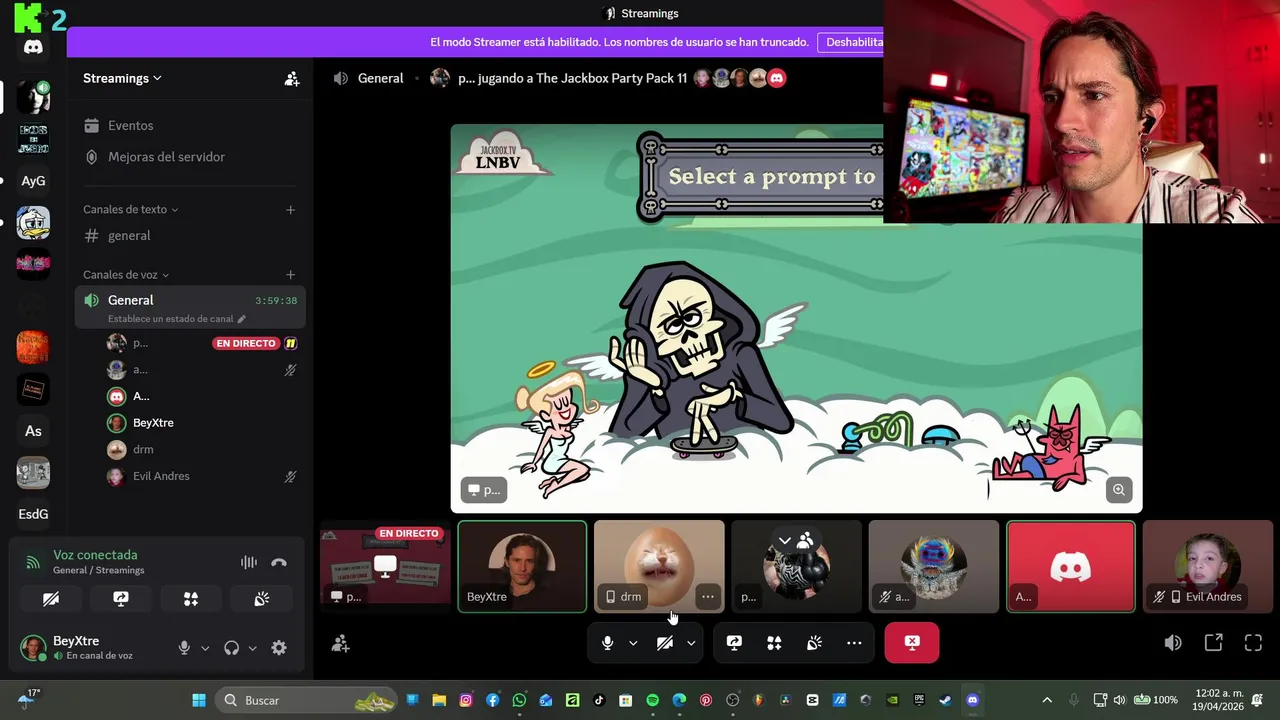The width and height of the screenshot is (1280, 720).
Task: Open Discord direct messages home icon
Action: 33,47
